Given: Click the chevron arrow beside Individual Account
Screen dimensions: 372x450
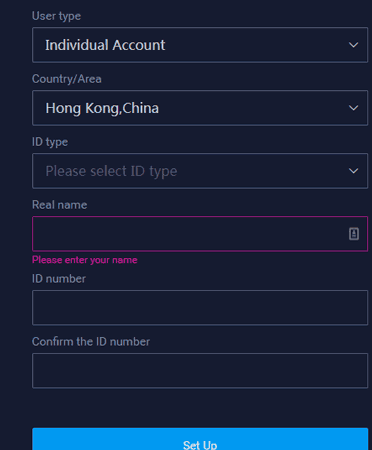Looking at the screenshot, I should [x=353, y=45].
